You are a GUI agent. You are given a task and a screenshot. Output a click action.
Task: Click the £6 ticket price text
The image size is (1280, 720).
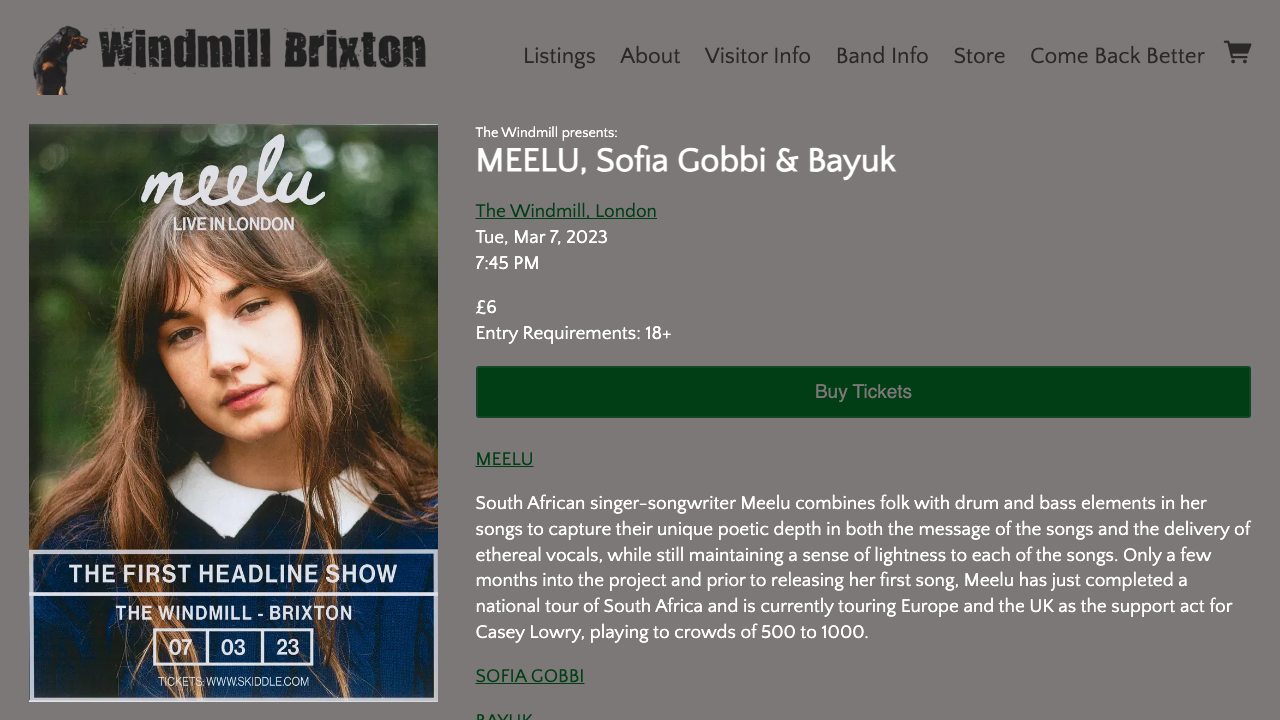click(486, 307)
